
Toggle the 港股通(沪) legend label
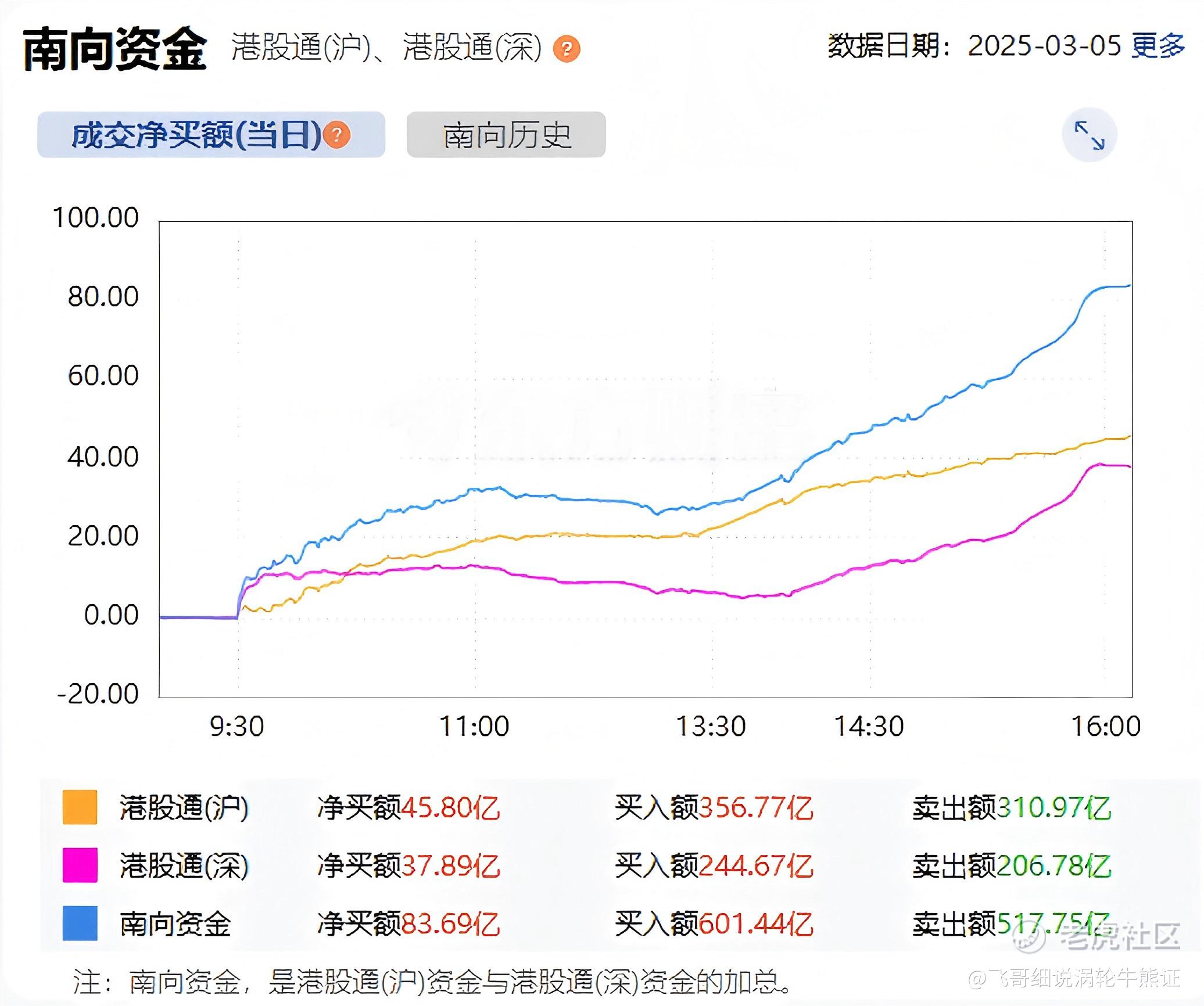pyautogui.click(x=184, y=808)
